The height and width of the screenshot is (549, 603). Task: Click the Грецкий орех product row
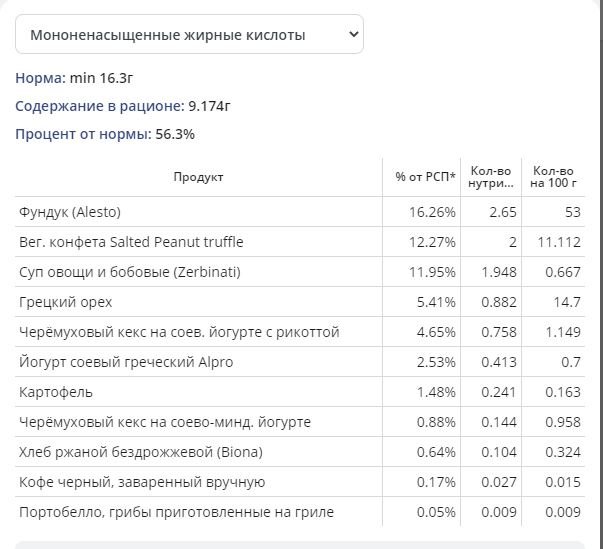click(300, 302)
